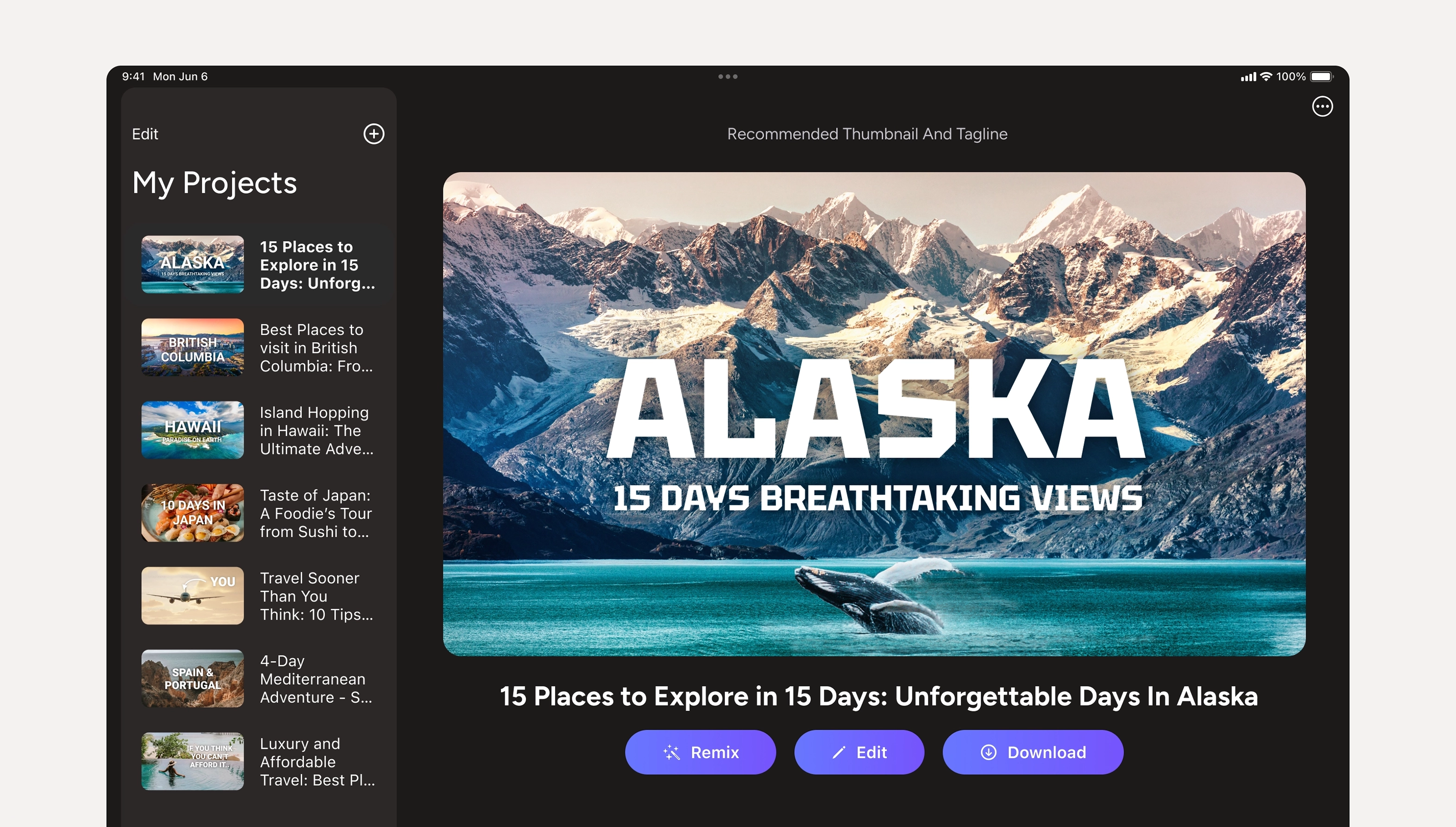The height and width of the screenshot is (827, 1456).
Task: Open Taste of Japan project thumbnail
Action: coord(192,513)
